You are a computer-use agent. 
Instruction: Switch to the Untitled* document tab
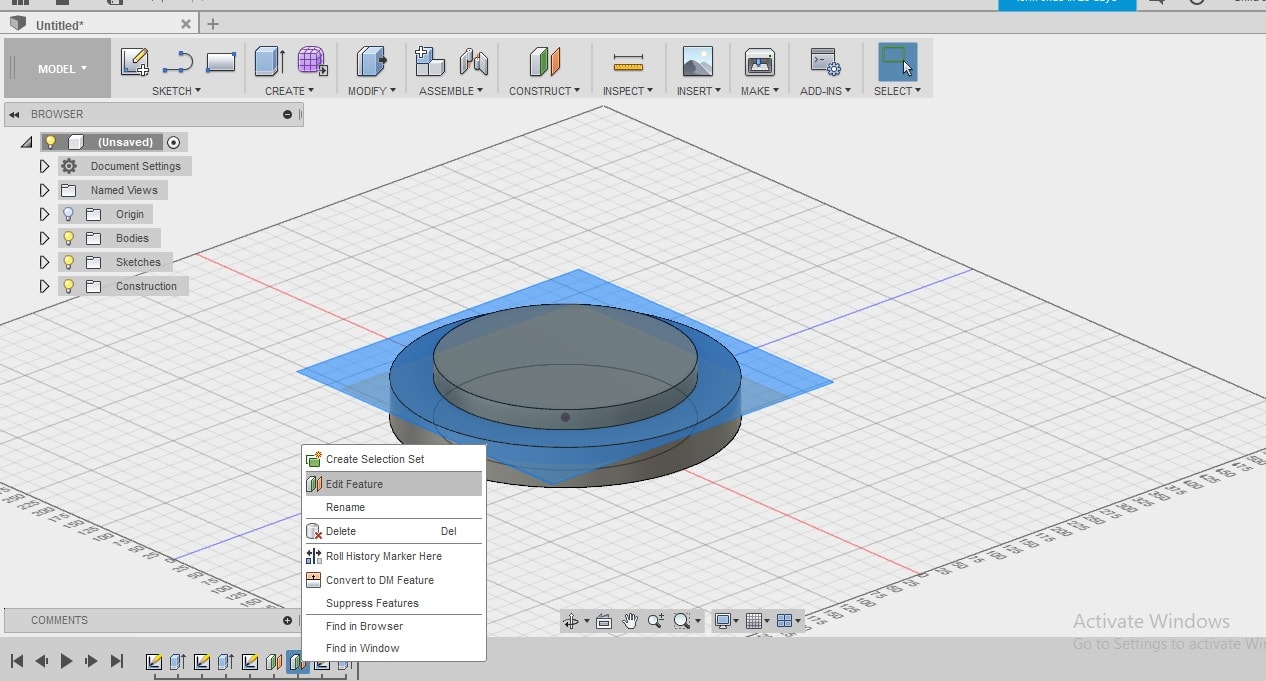[98, 25]
